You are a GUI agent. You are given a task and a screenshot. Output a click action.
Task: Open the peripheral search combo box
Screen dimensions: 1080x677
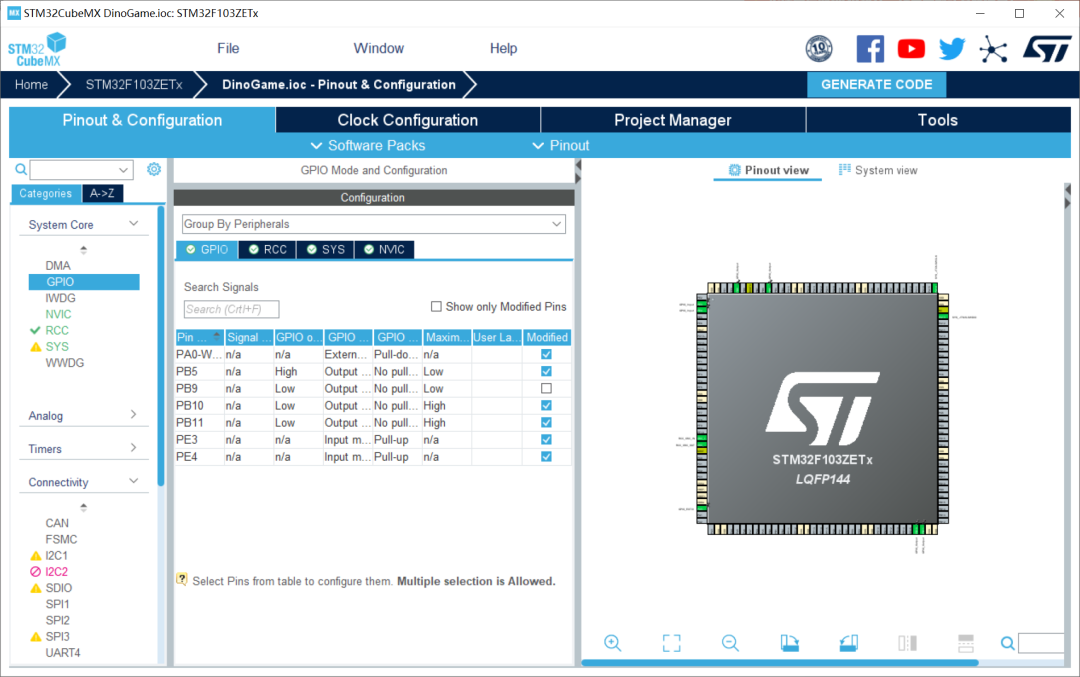(81, 169)
